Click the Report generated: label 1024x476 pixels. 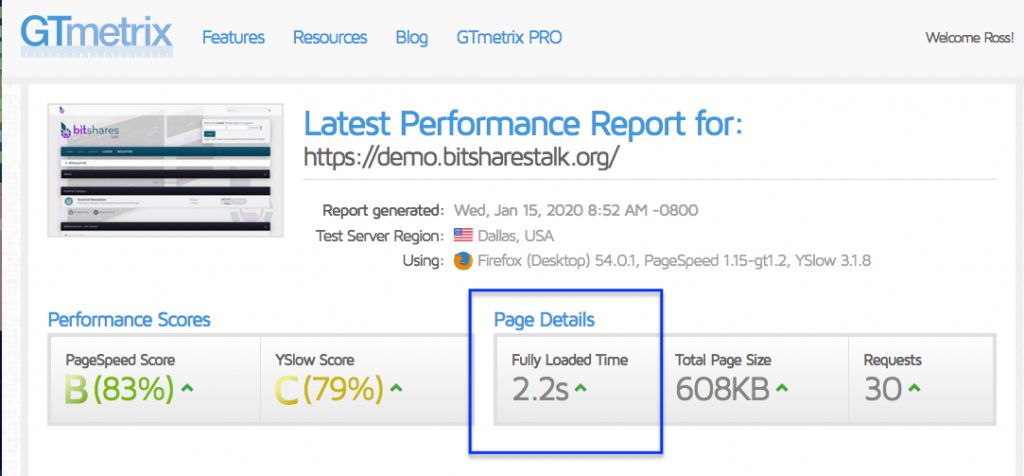click(x=383, y=210)
